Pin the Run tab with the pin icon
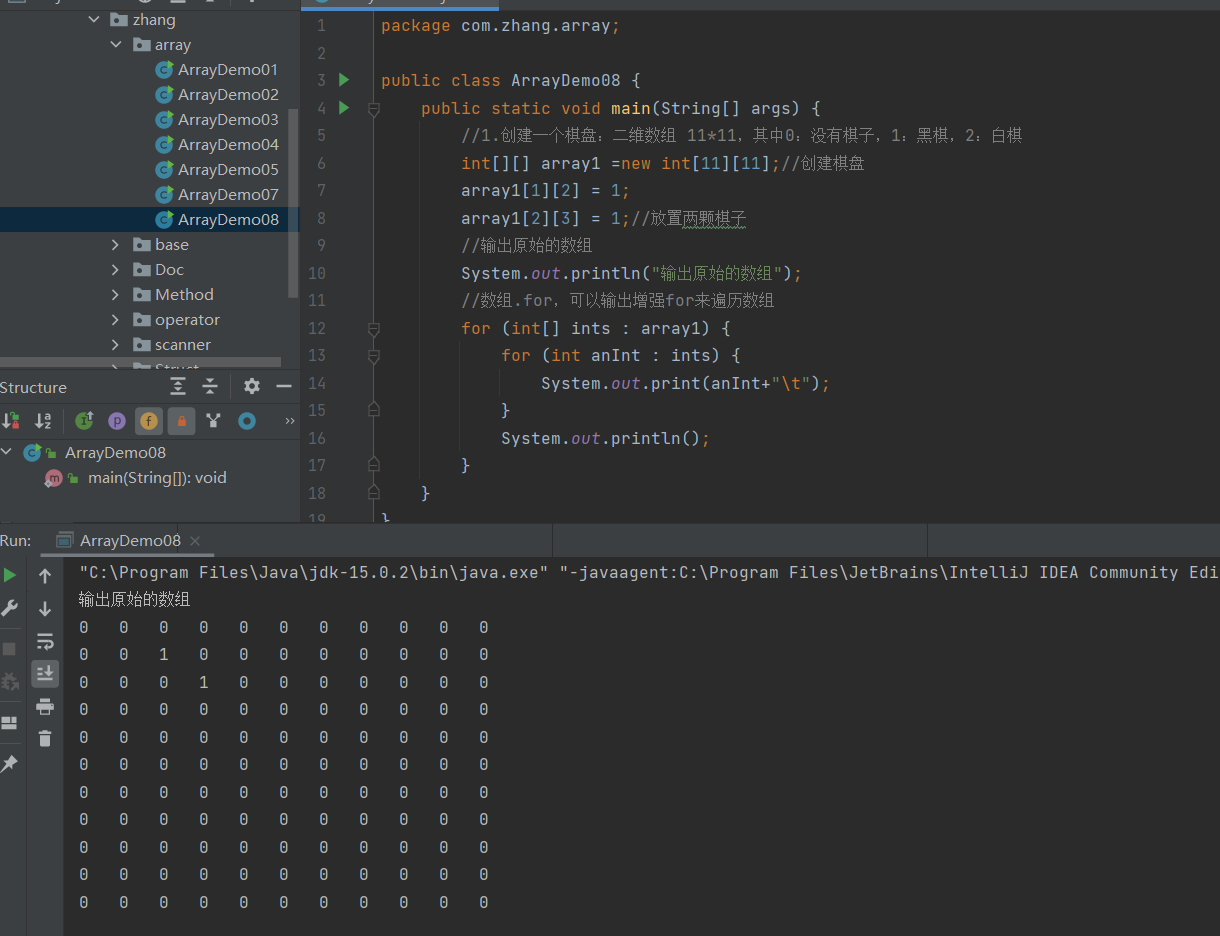The width and height of the screenshot is (1220, 936). click(10, 764)
